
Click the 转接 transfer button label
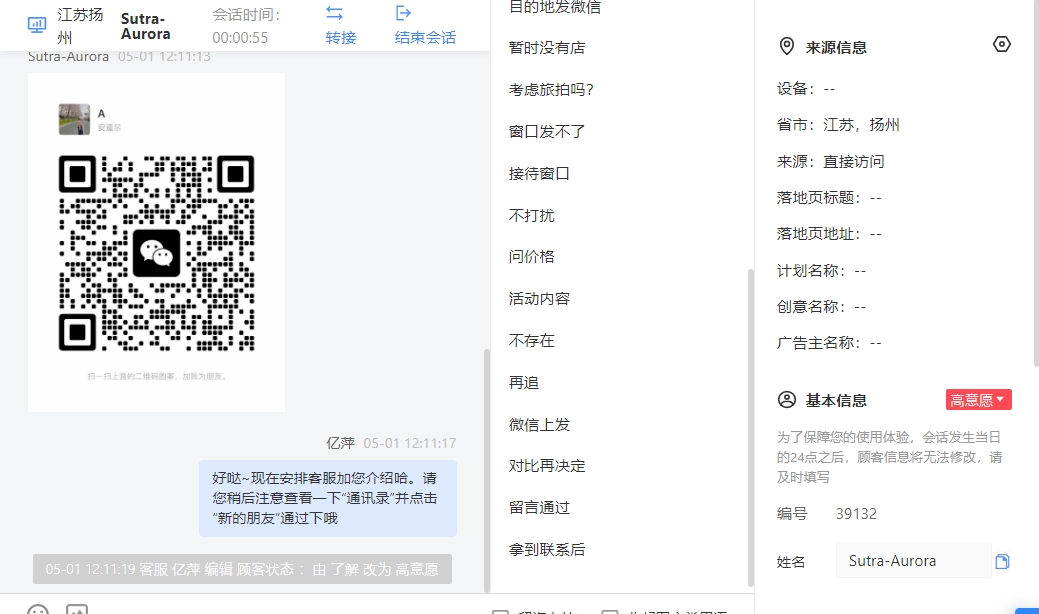(341, 38)
